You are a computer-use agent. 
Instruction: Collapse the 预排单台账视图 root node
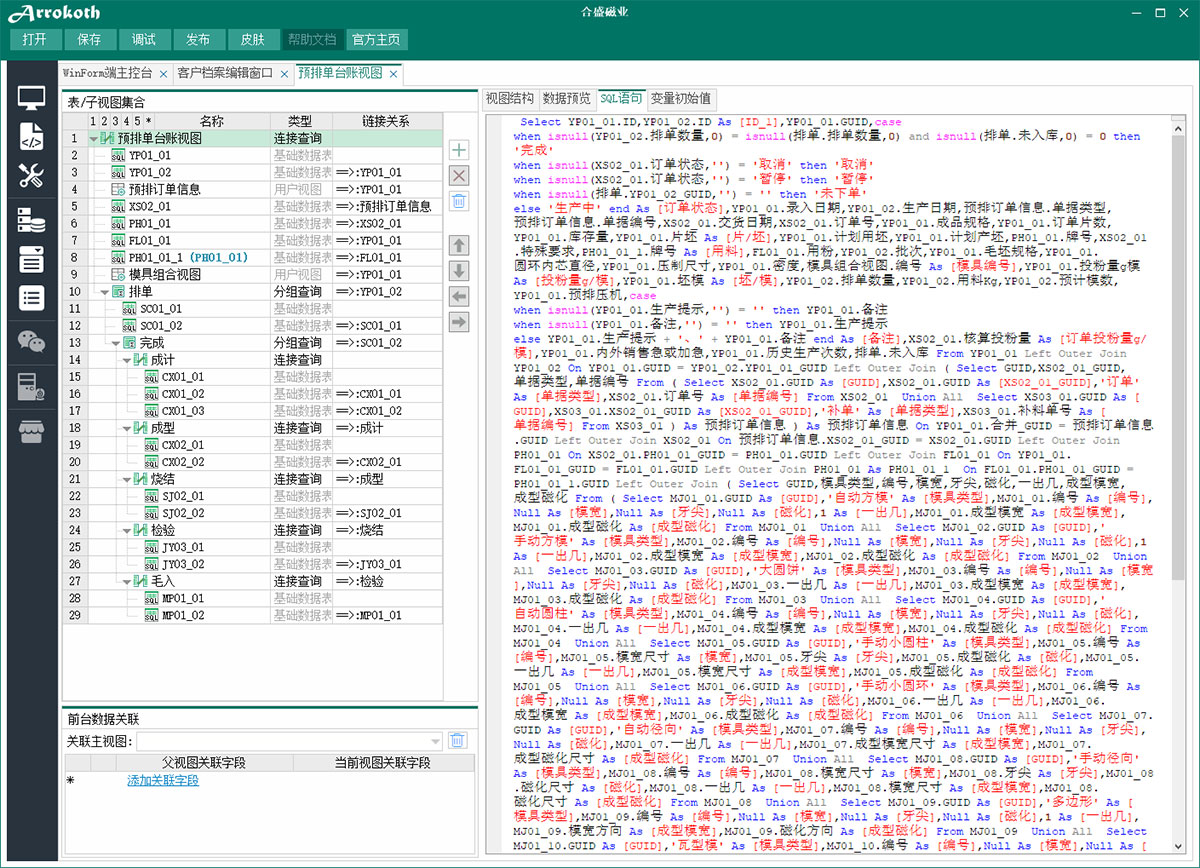coord(94,139)
